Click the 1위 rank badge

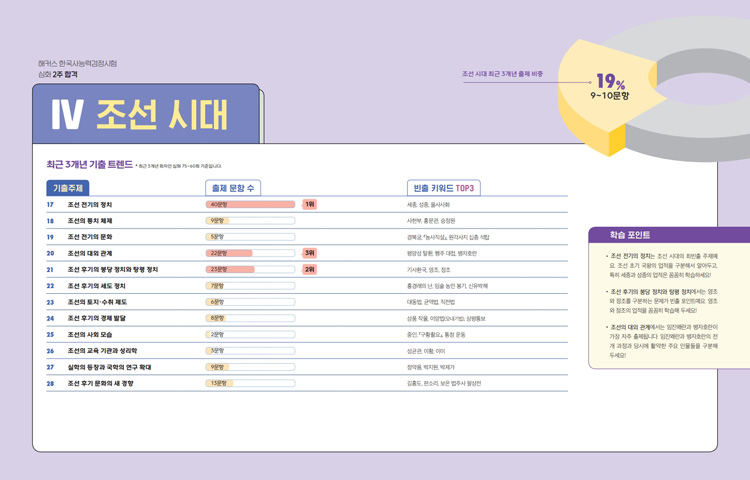pyautogui.click(x=310, y=204)
